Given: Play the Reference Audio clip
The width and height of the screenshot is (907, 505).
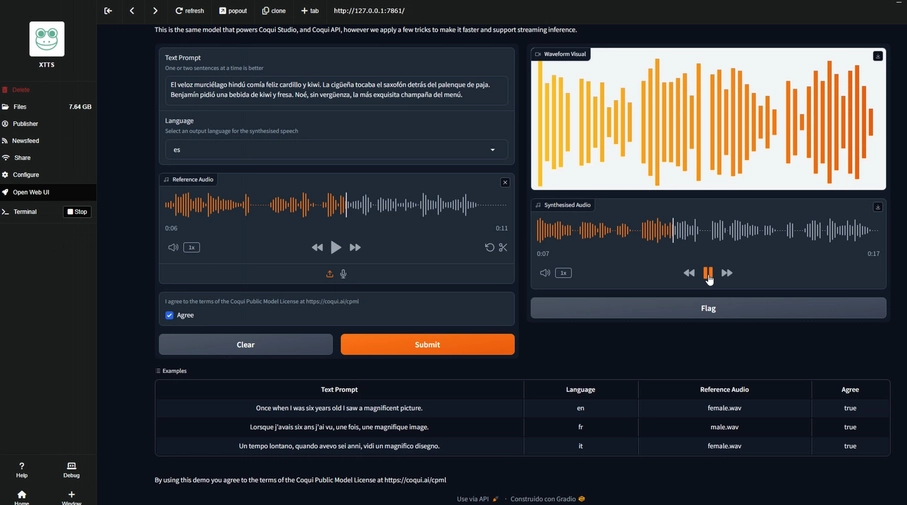Looking at the screenshot, I should (336, 247).
